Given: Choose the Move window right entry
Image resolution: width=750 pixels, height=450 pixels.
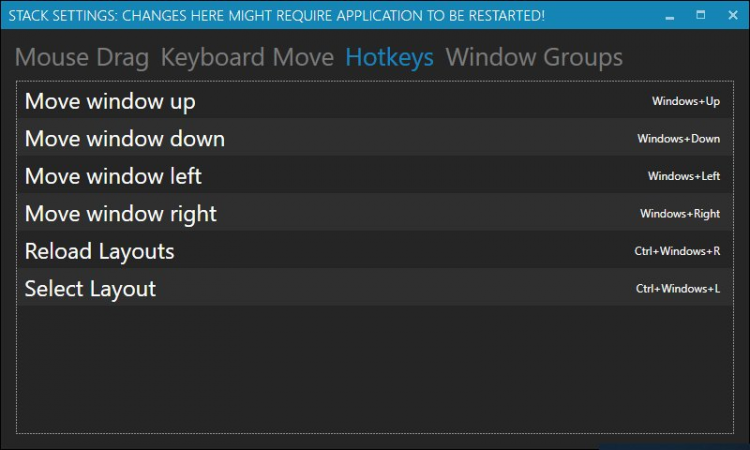Looking at the screenshot, I should [121, 214].
